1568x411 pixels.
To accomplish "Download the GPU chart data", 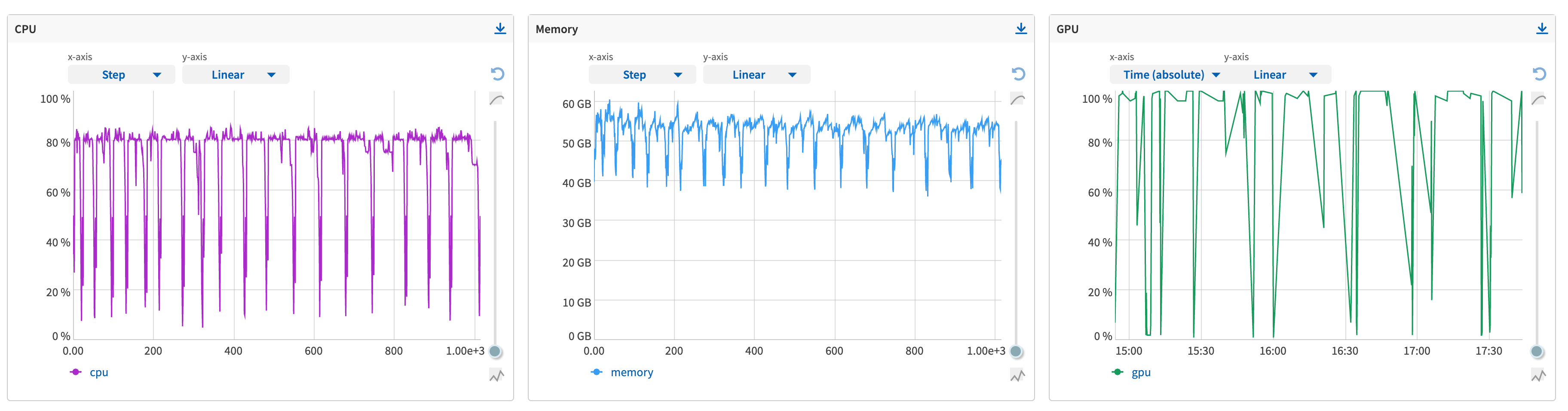I will [x=1542, y=29].
